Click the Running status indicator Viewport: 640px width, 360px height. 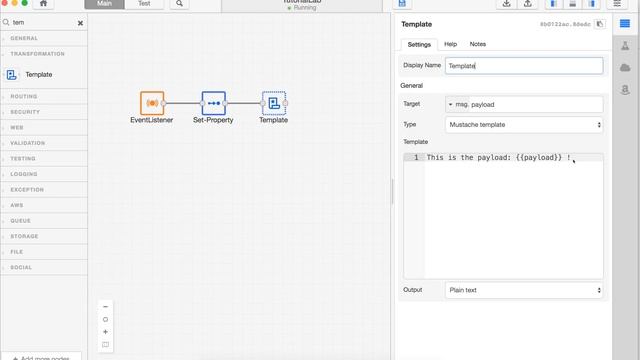pyautogui.click(x=302, y=7)
